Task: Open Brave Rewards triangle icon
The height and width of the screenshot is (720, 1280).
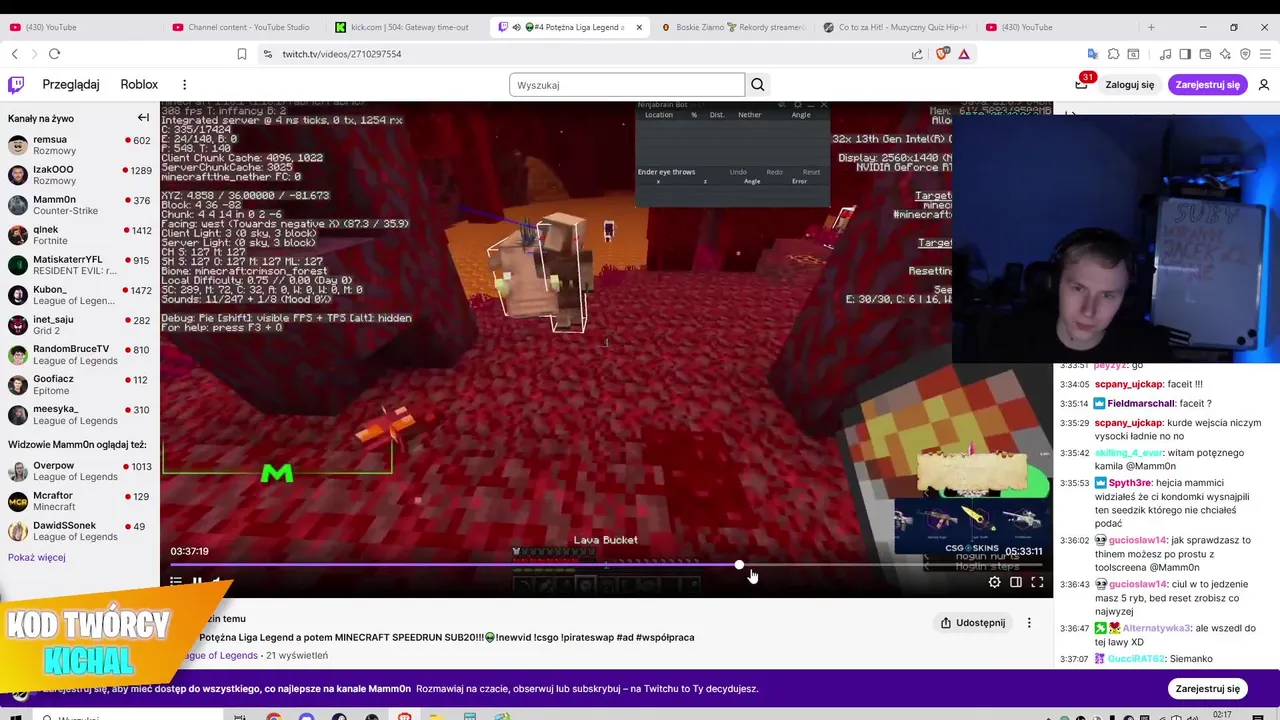Action: (963, 54)
